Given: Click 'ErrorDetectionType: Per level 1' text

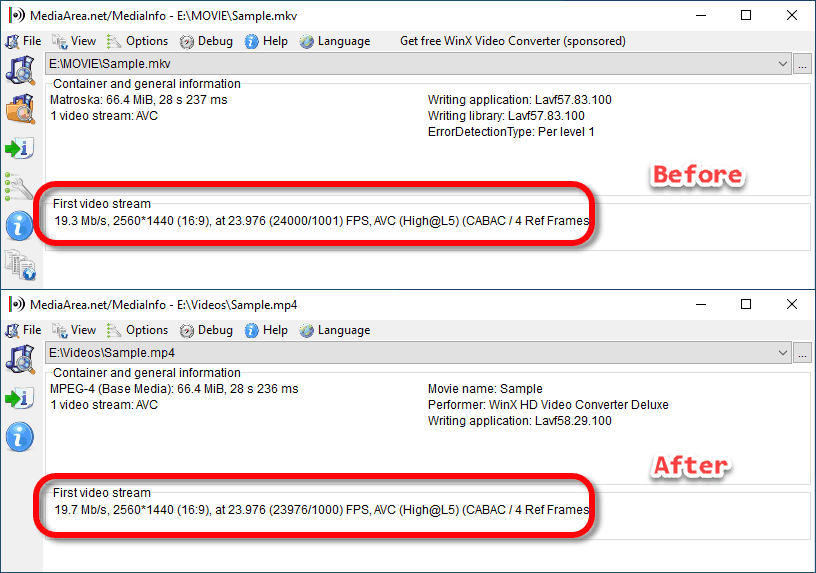Looking at the screenshot, I should pyautogui.click(x=511, y=132).
